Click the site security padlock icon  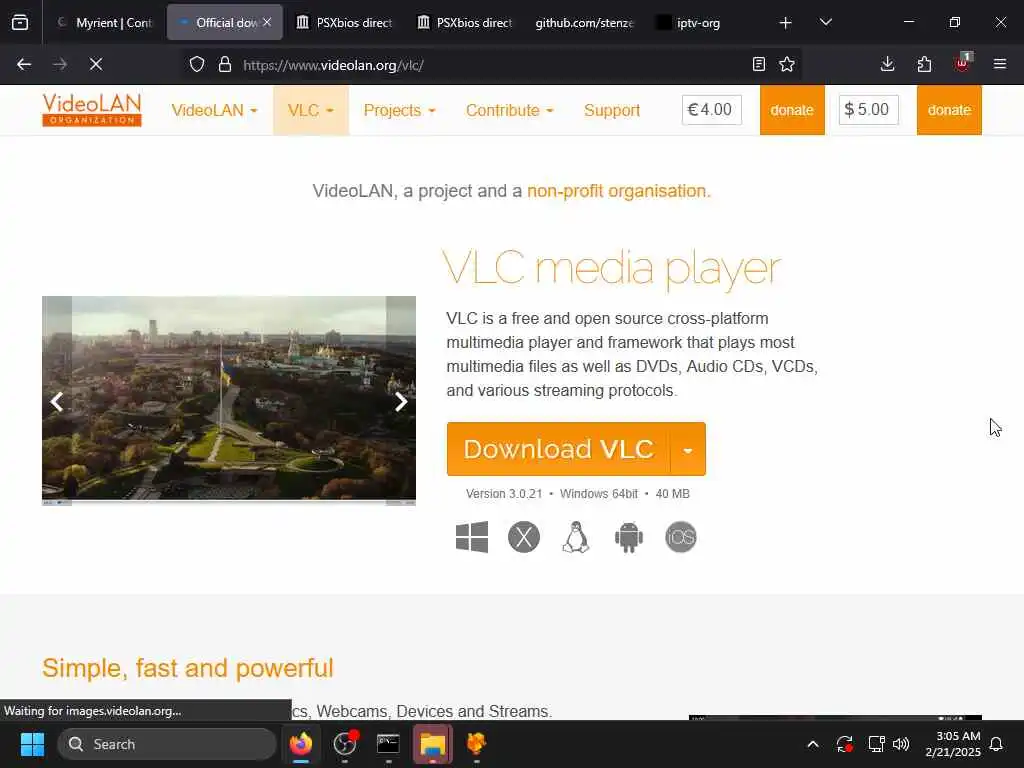tap(225, 65)
